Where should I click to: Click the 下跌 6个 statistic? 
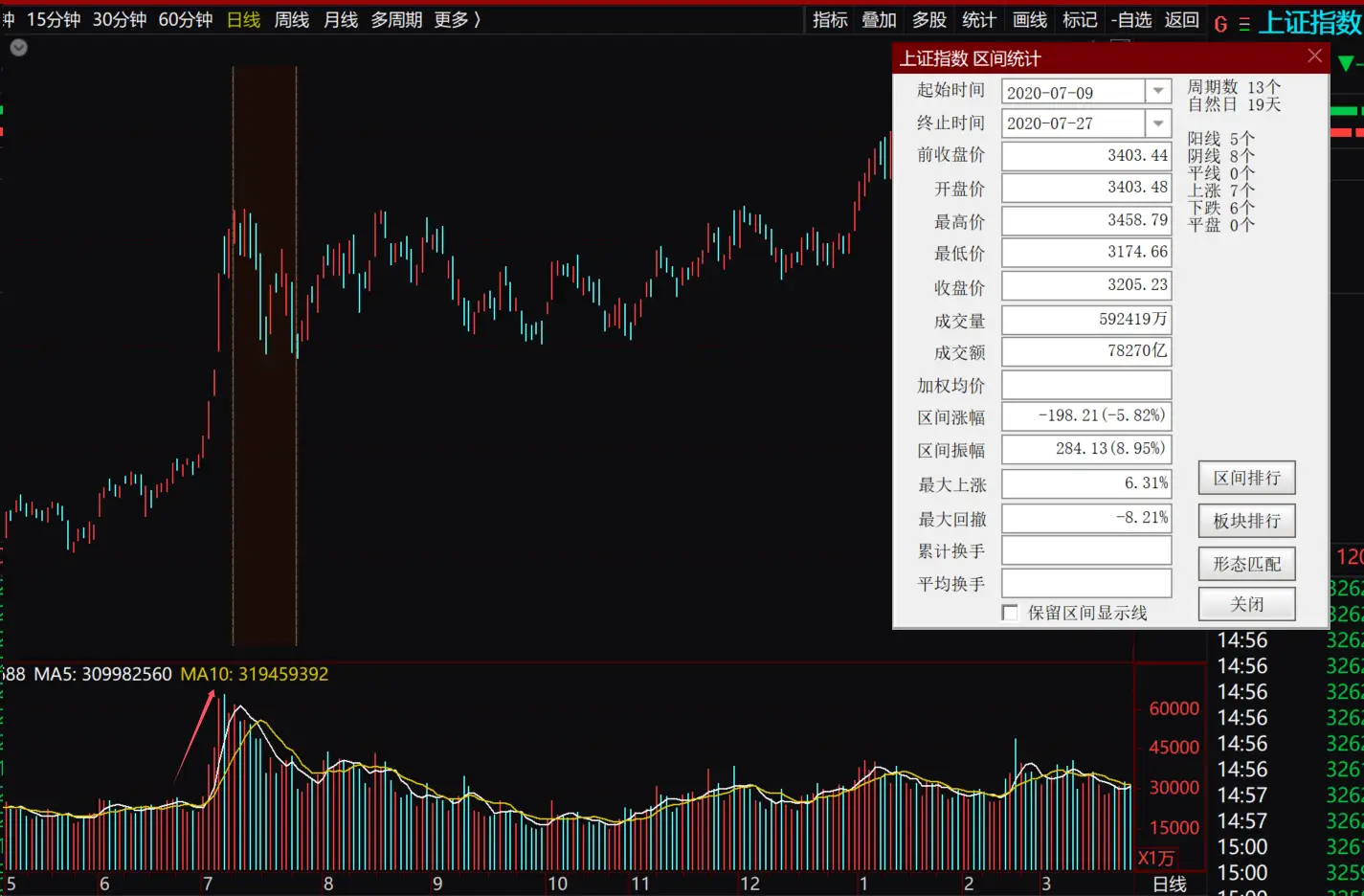click(1220, 208)
